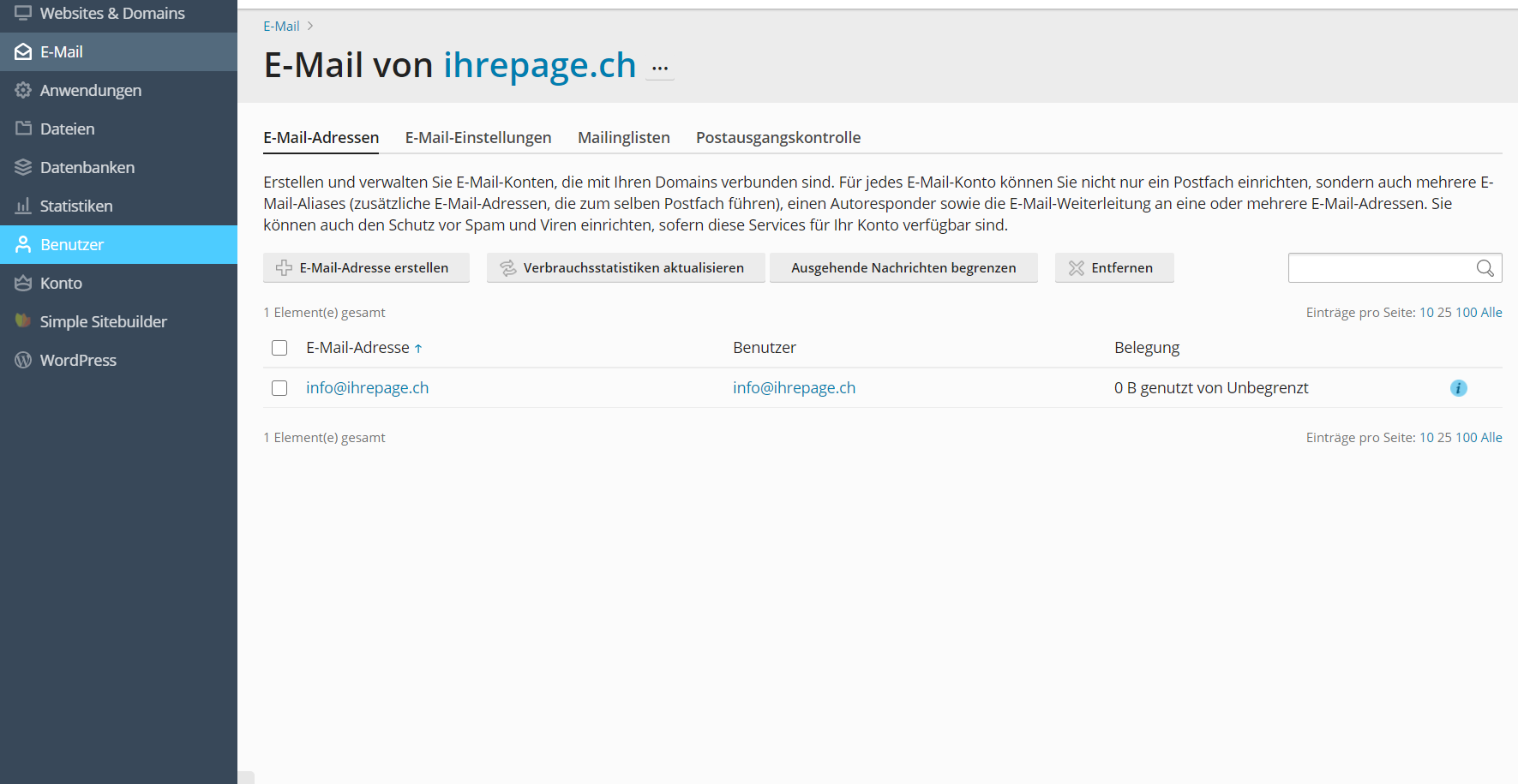Tick the select-all checkbox in table header
The height and width of the screenshot is (784, 1518).
[279, 348]
